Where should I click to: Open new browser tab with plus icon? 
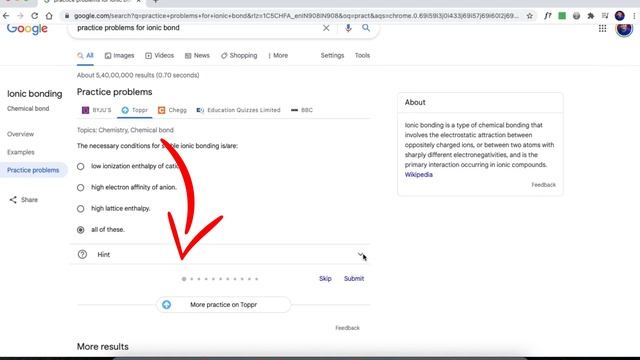pyautogui.click(x=156, y=2)
